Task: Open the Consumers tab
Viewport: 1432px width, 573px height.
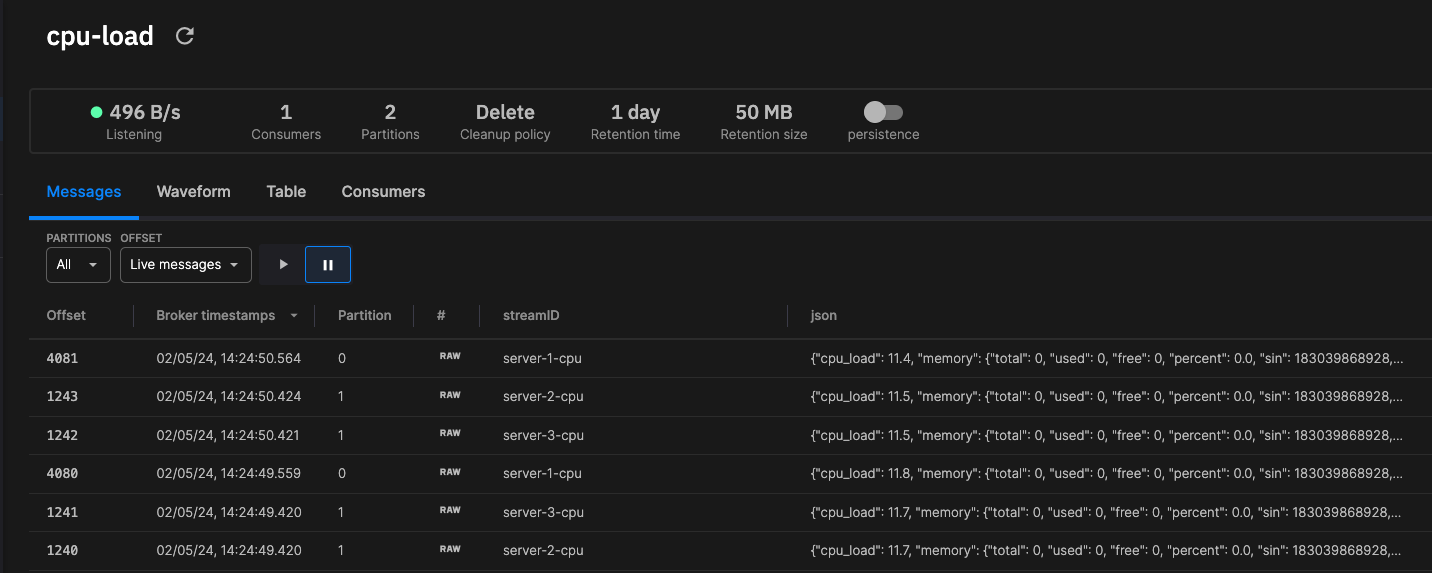Action: [x=383, y=191]
